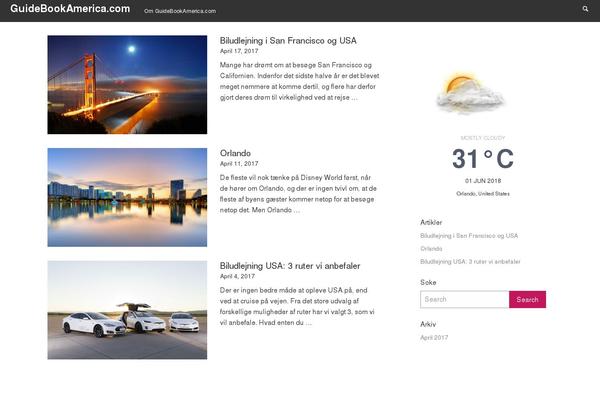Open the Om GuideBookAmerica.com menu item
This screenshot has height=400, width=600.
(180, 11)
